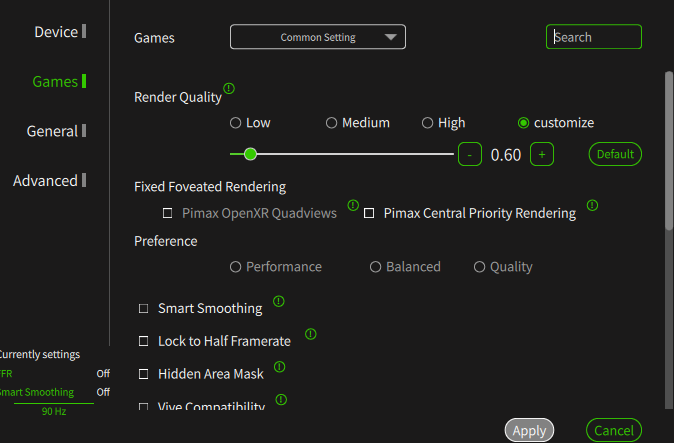Click info icon next to Hidden Area Mask
674x443 pixels.
click(279, 367)
